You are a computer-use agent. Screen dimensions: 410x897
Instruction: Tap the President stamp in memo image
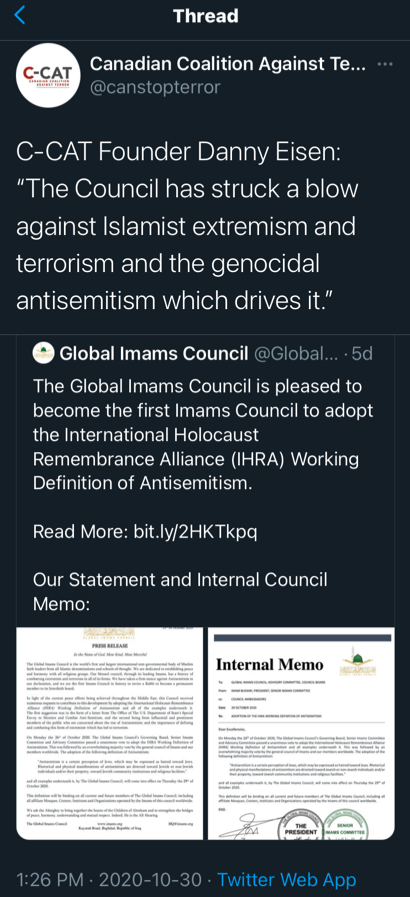point(305,824)
